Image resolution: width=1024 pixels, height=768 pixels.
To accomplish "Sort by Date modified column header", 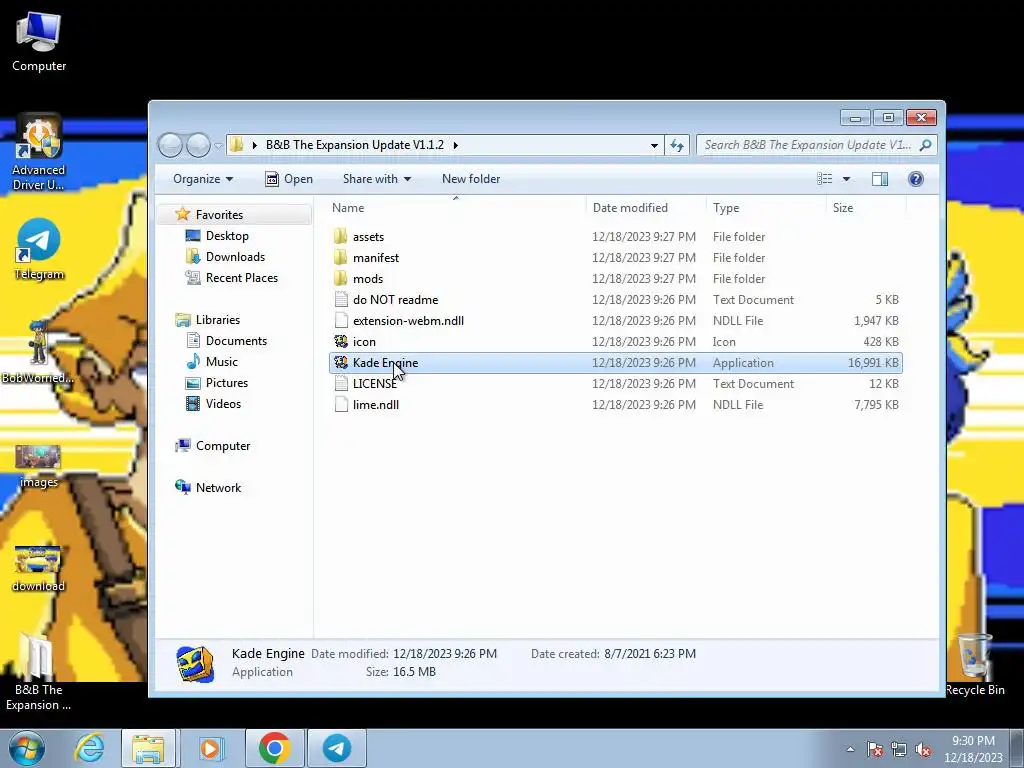I will (646, 208).
